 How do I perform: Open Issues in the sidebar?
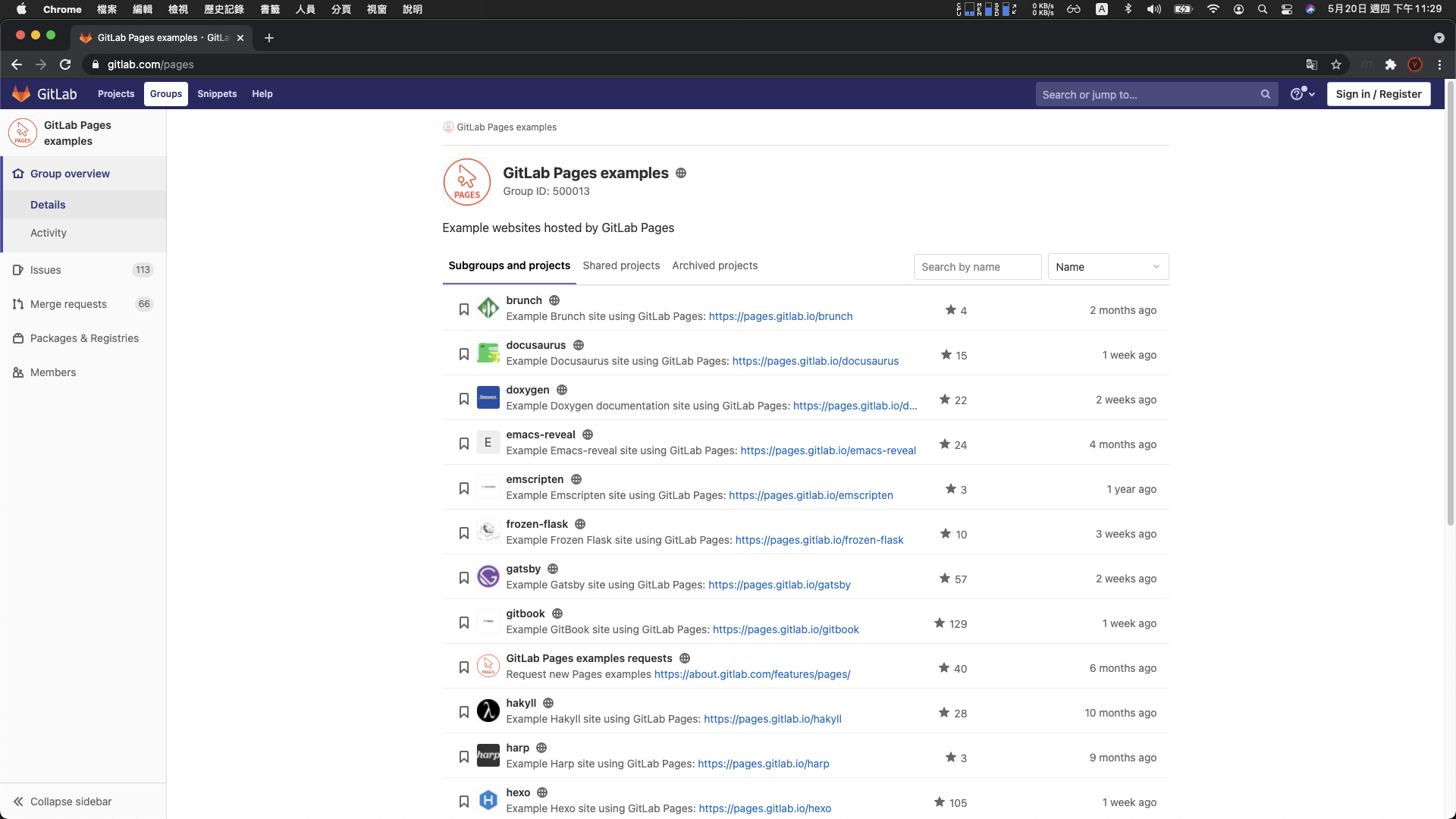83,270
